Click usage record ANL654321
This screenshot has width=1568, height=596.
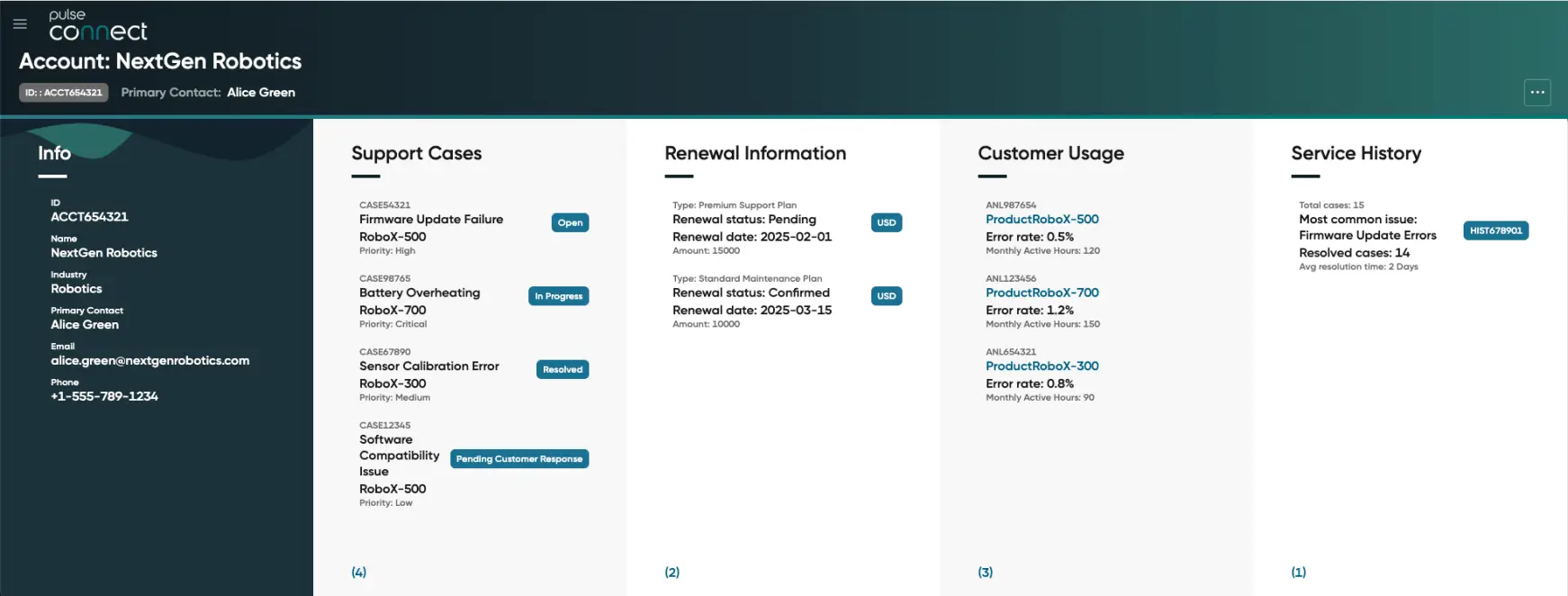click(x=1011, y=352)
